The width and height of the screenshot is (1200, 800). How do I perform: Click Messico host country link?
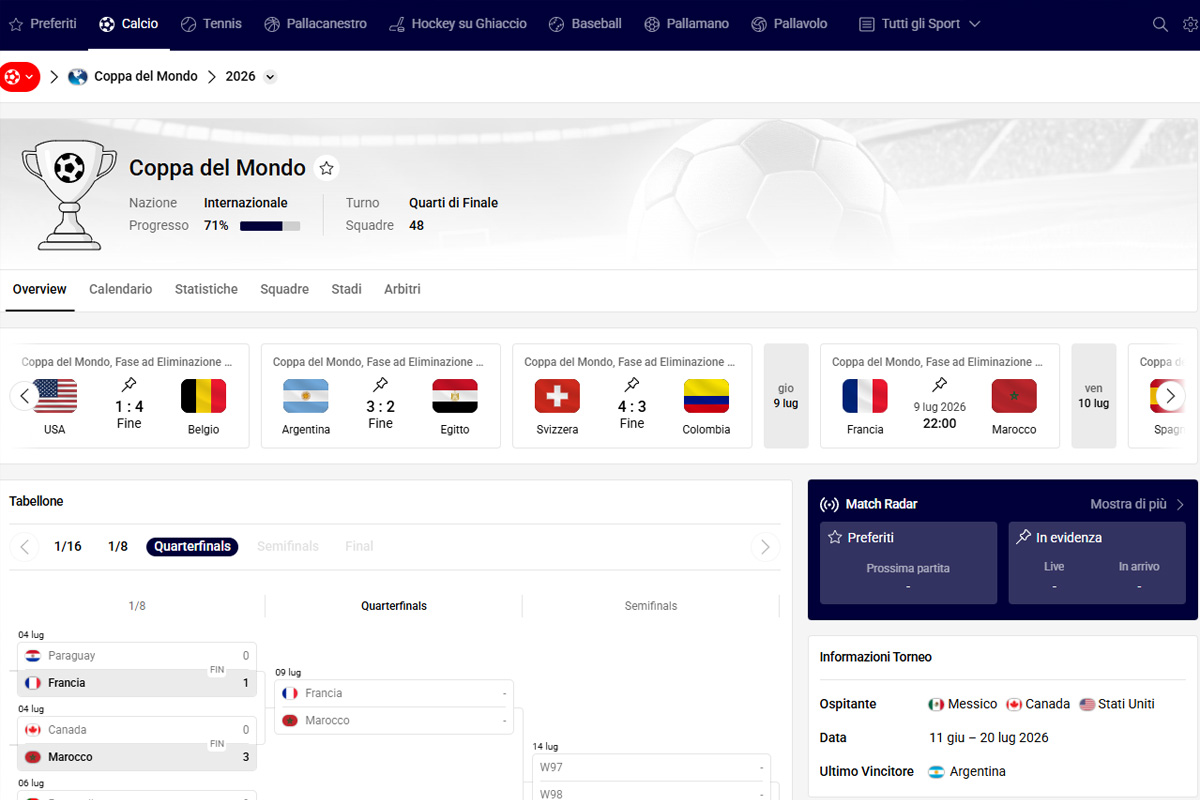(963, 704)
